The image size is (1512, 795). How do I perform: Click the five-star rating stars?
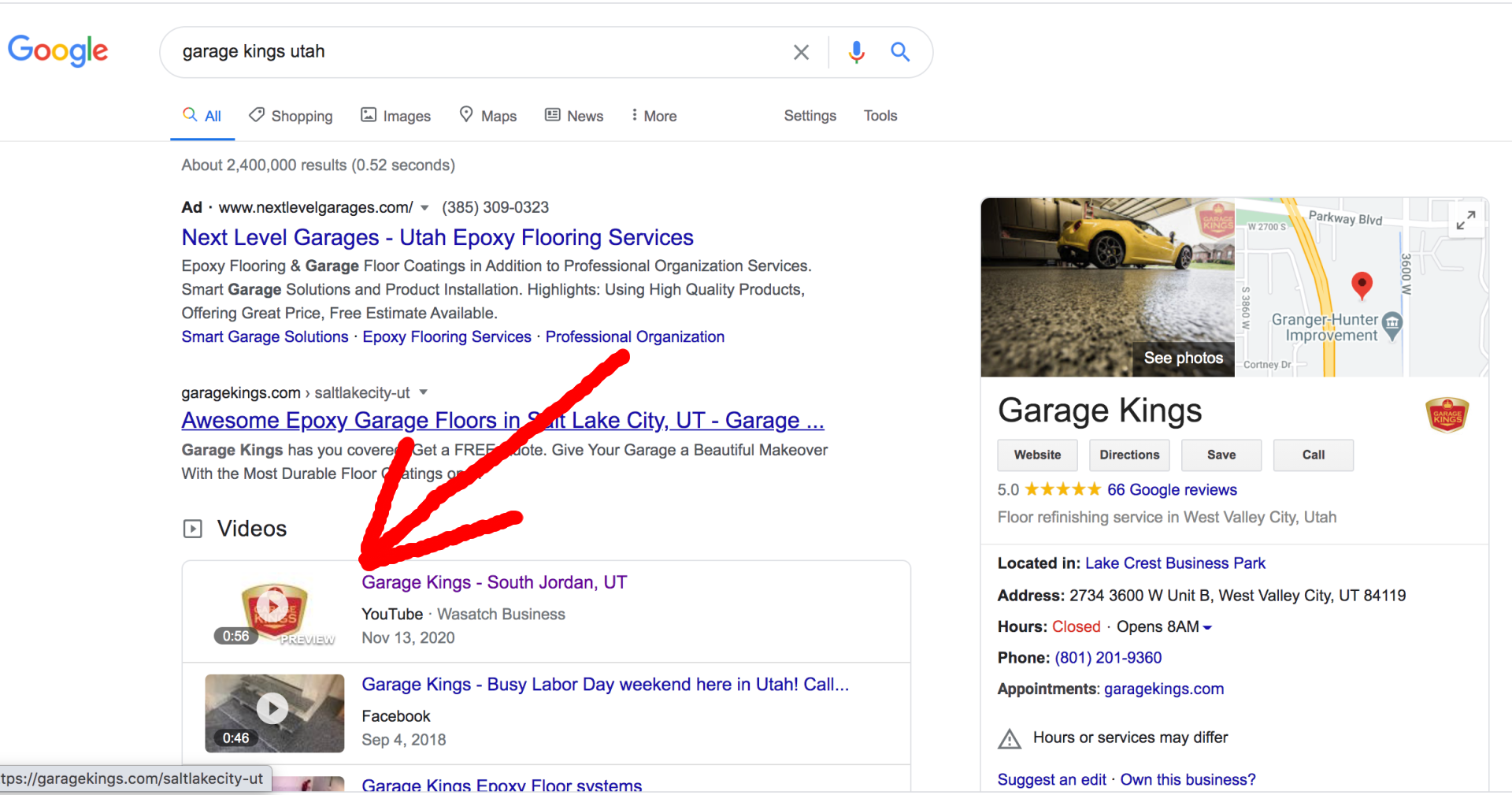[x=1062, y=490]
